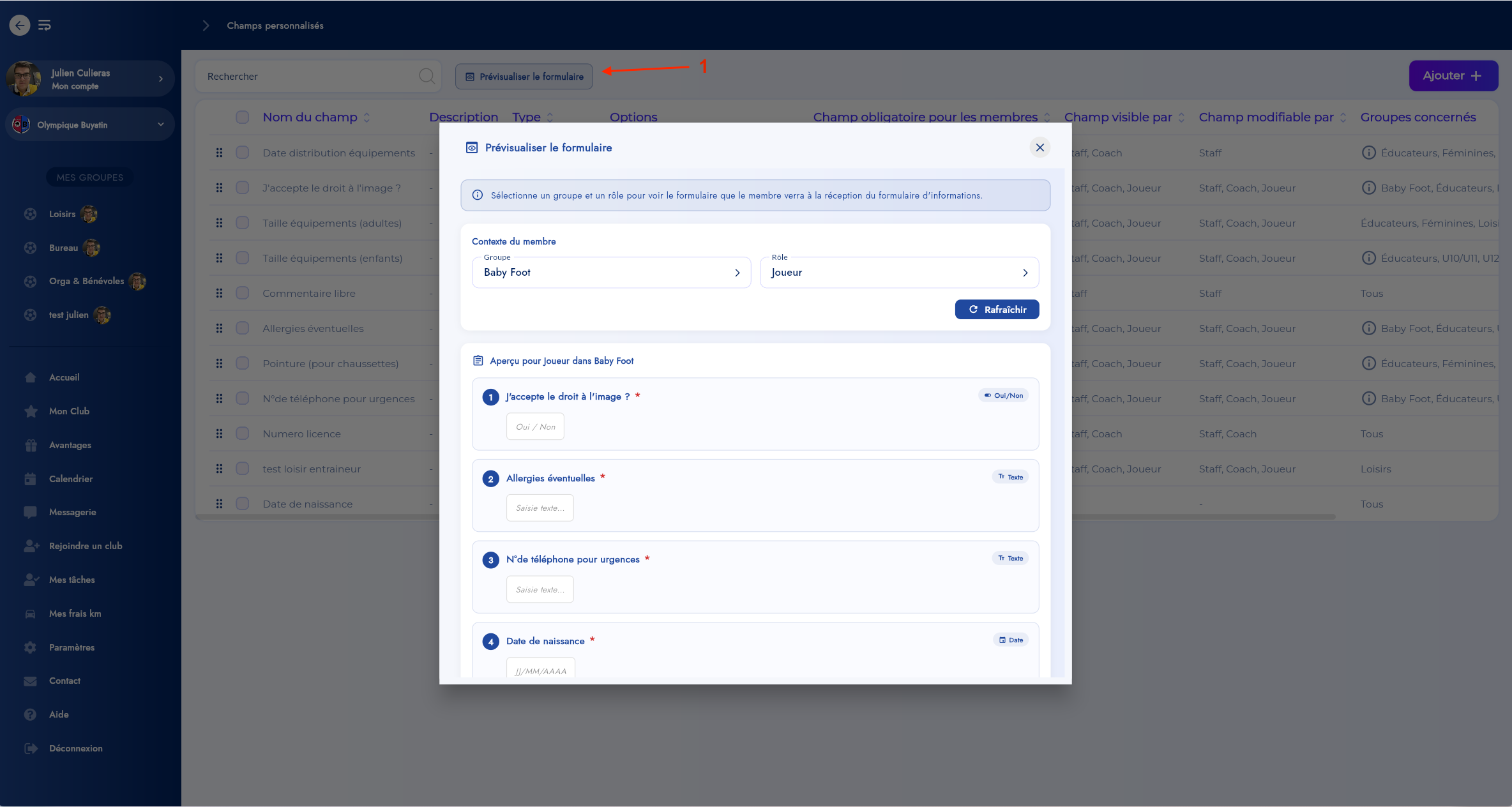
Task: Click the Paramètres gear icon
Action: point(30,647)
